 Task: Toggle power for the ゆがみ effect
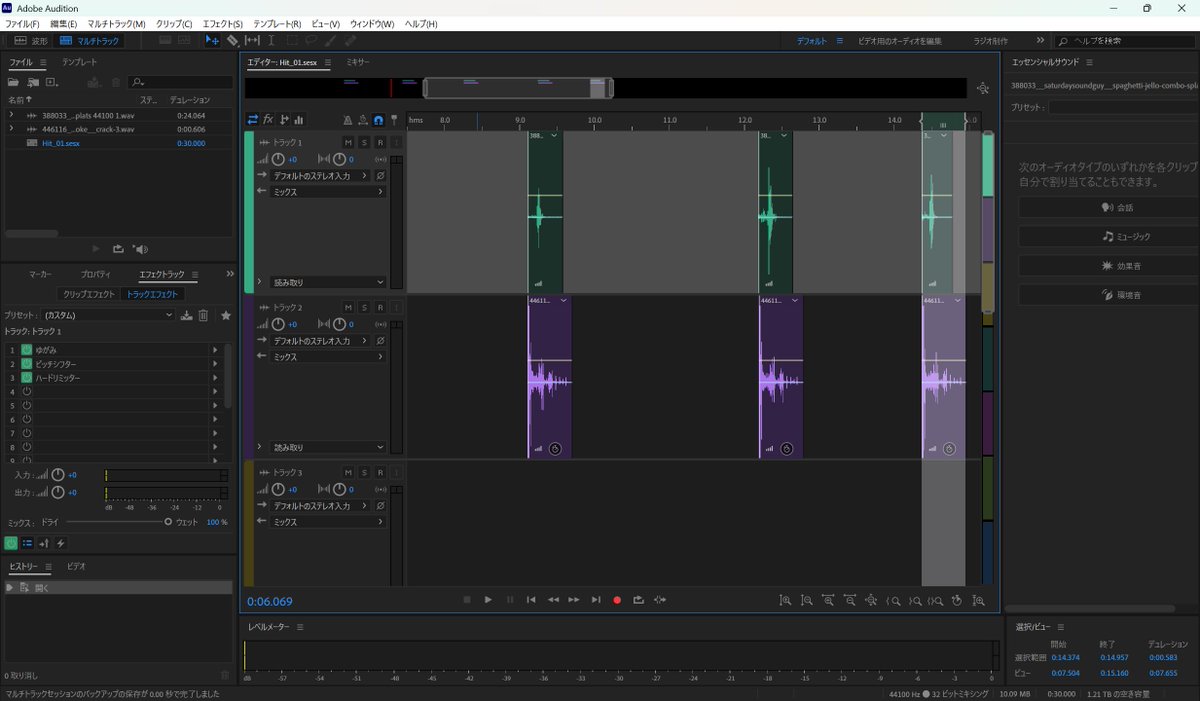click(x=27, y=350)
